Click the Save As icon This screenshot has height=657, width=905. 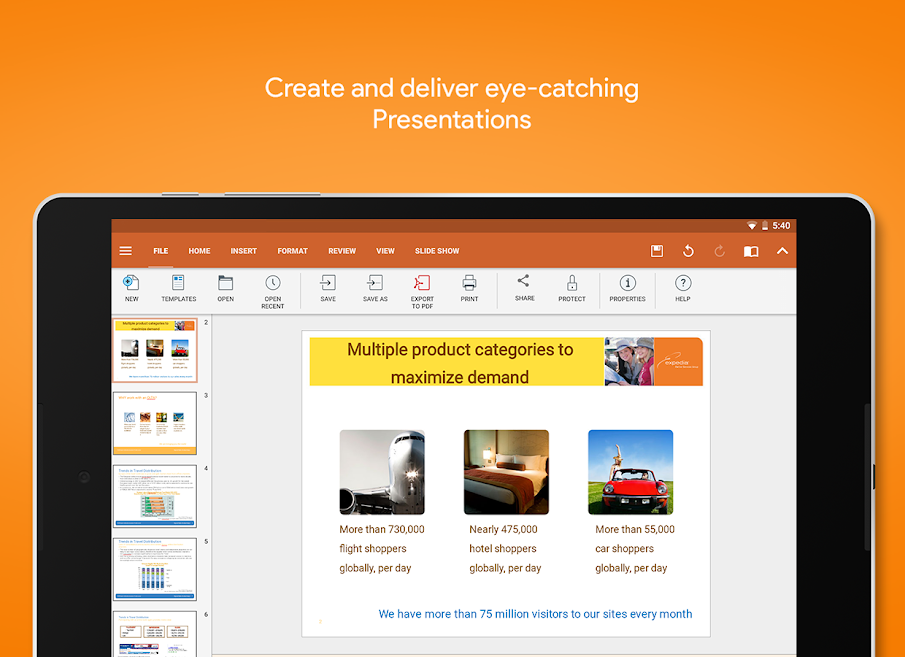pos(375,284)
